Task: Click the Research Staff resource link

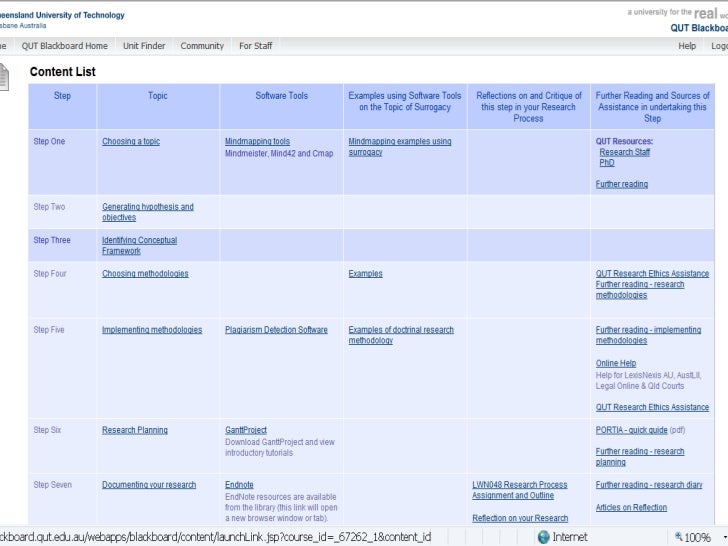Action: (624, 152)
